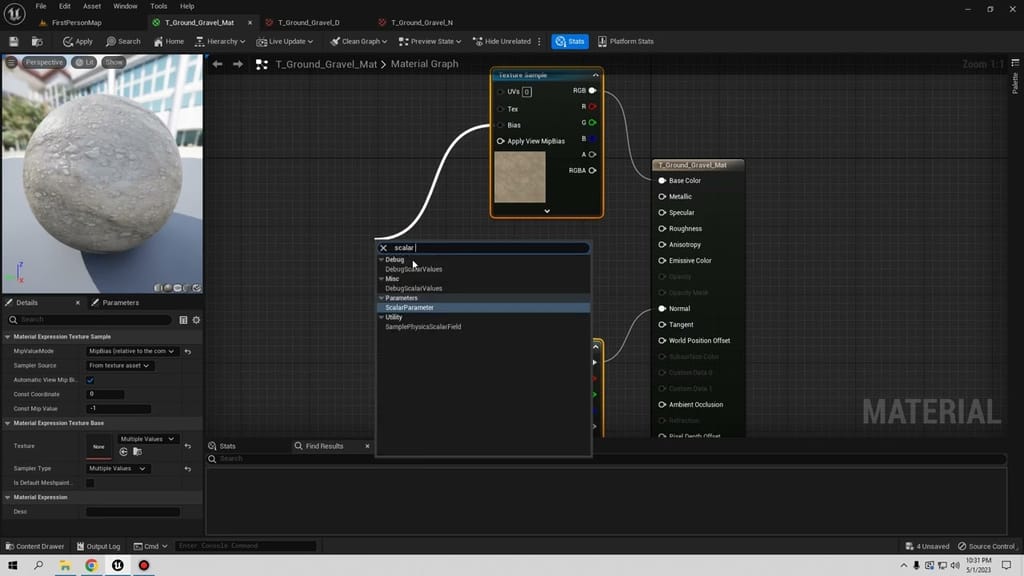Select ScalarParameter in the node search list

tap(409, 307)
